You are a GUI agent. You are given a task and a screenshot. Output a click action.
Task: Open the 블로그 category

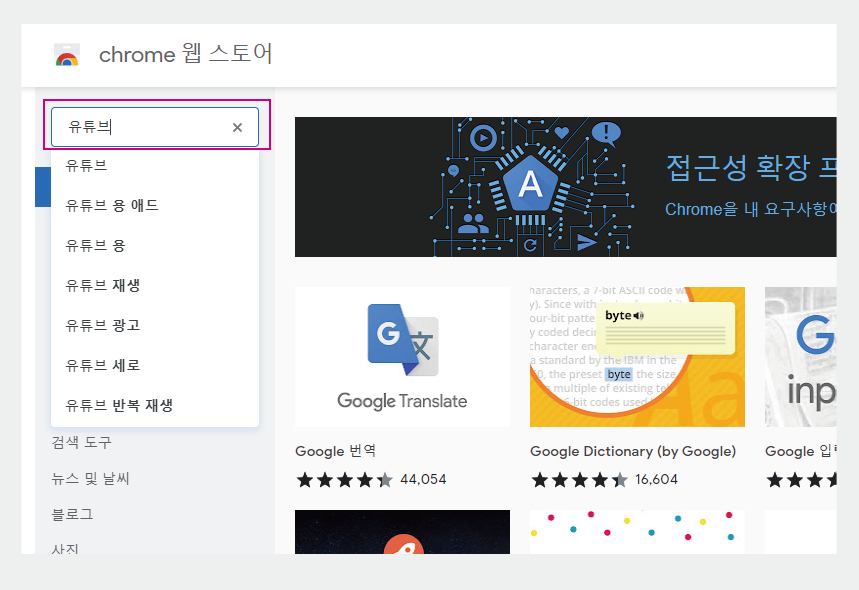[72, 514]
